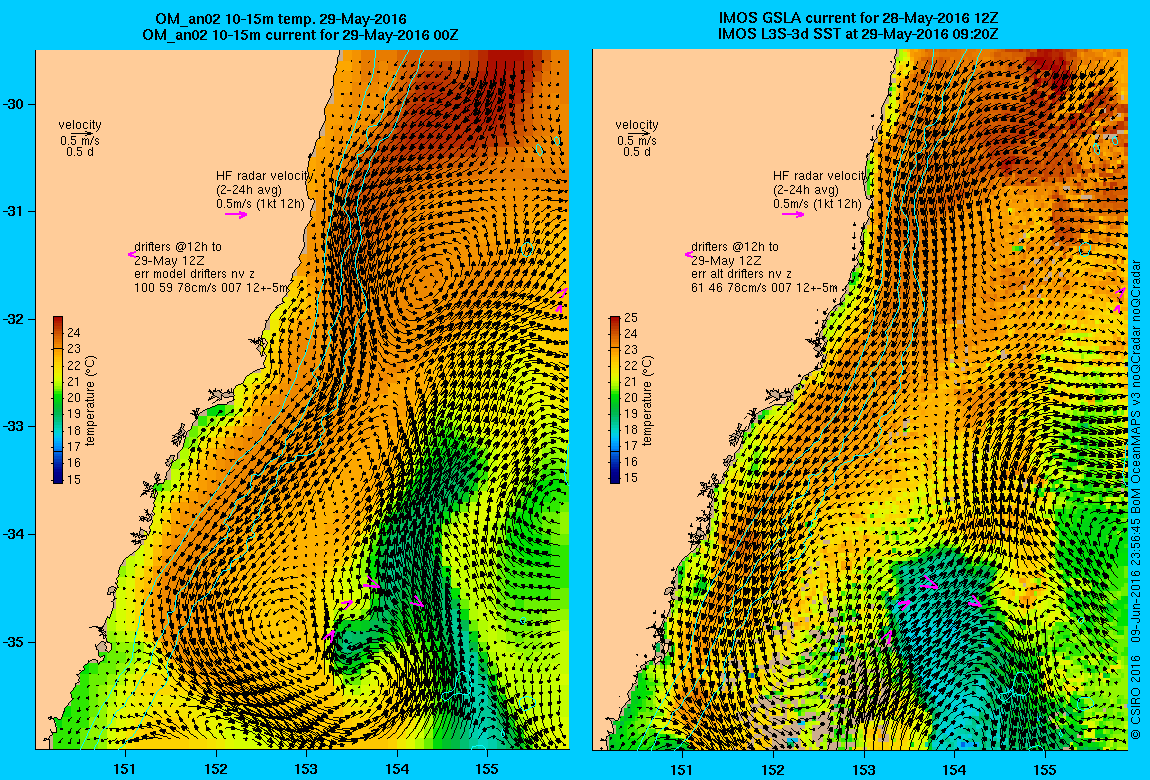Click the '17' tick on right colorbar
Image resolution: width=1150 pixels, height=780 pixels.
tap(631, 446)
